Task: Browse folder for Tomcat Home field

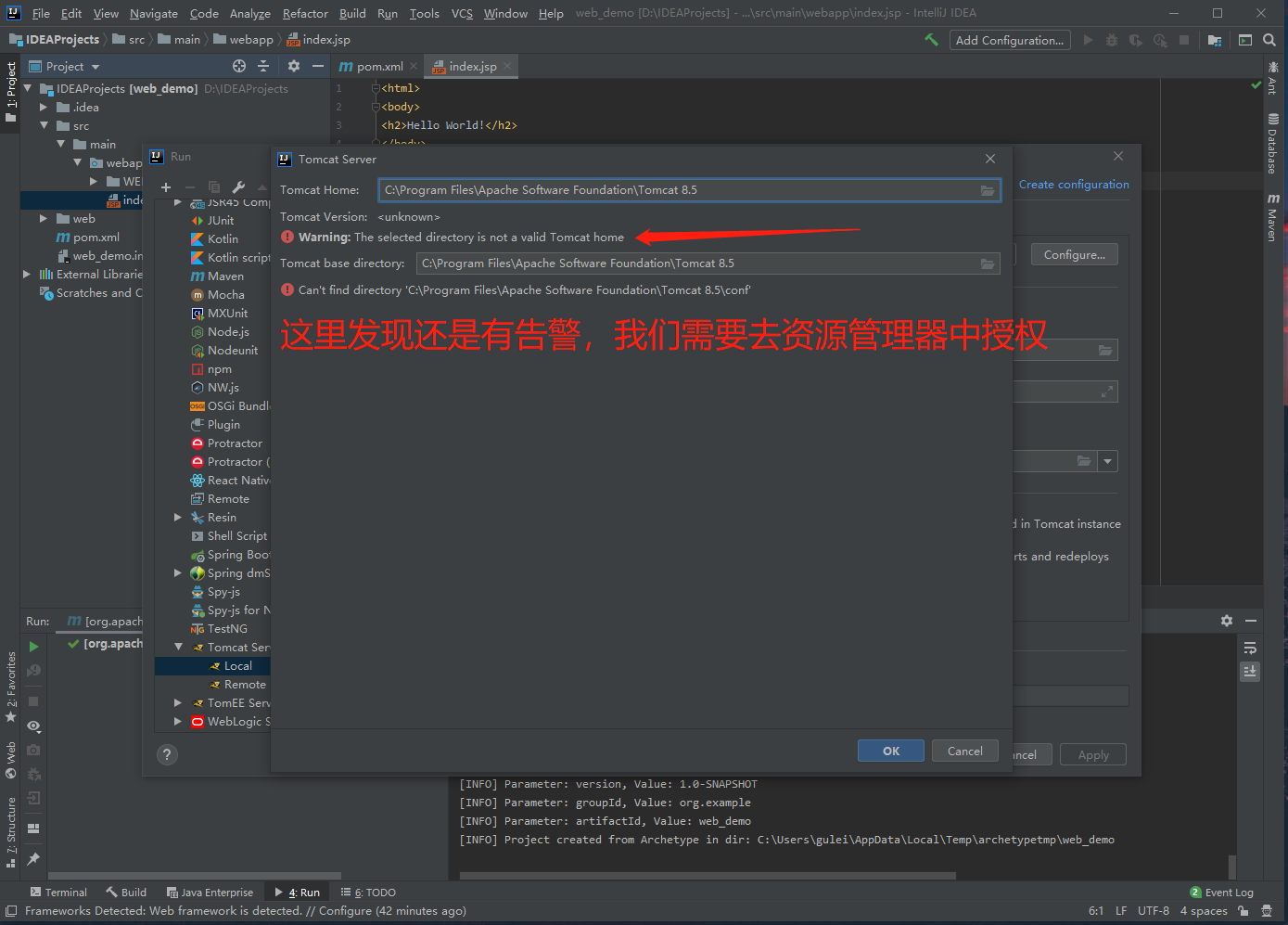Action: point(988,190)
